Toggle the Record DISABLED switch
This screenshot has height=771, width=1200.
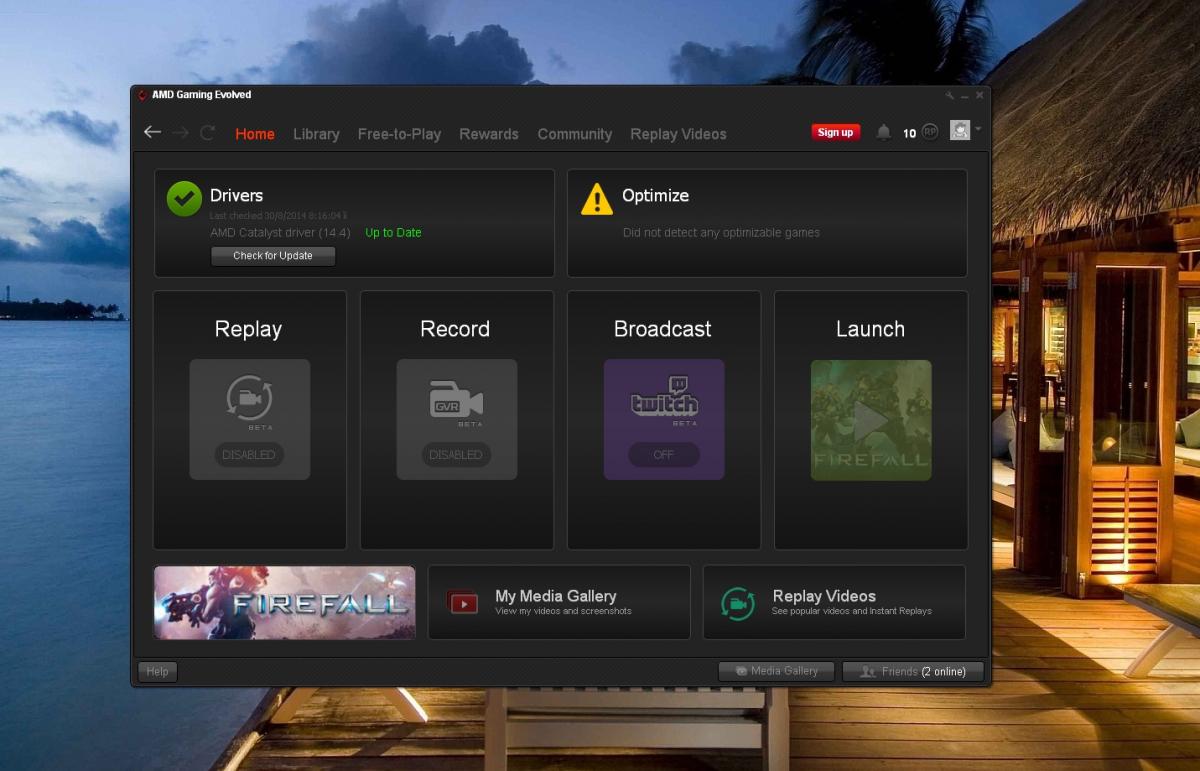(456, 454)
